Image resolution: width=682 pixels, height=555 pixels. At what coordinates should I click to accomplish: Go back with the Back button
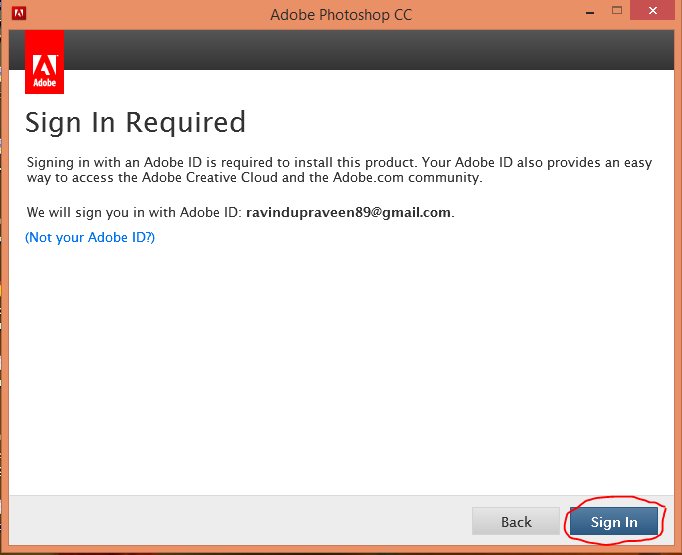[x=516, y=521]
